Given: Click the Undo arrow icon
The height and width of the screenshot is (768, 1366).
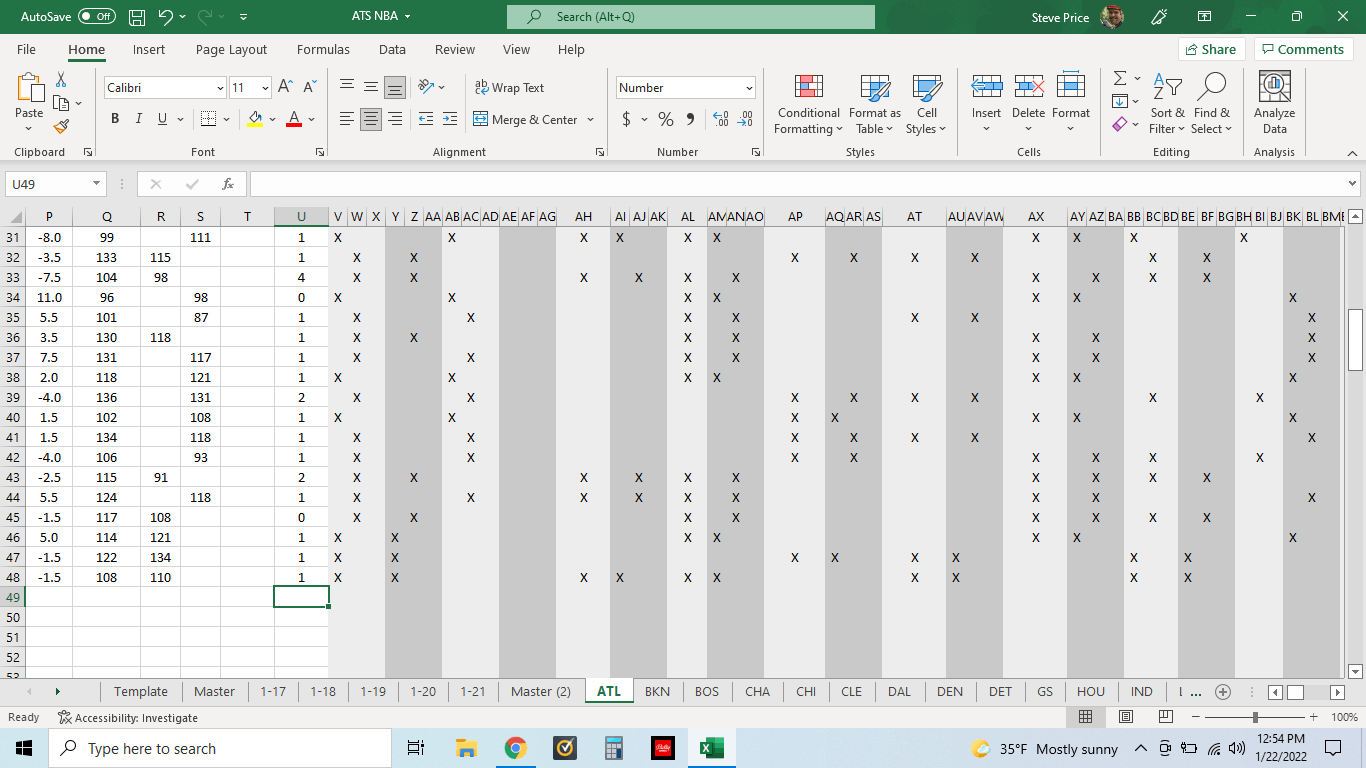Looking at the screenshot, I should point(166,17).
